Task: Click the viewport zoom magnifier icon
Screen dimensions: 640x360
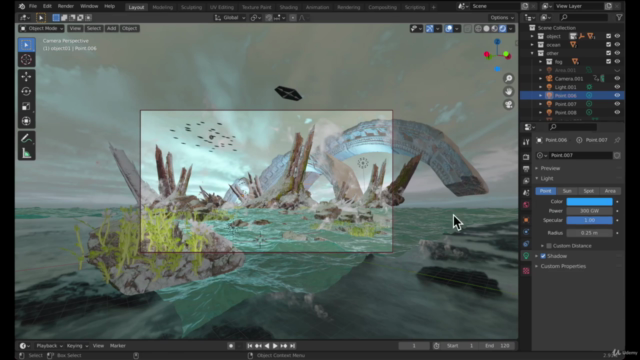Action: coord(509,78)
